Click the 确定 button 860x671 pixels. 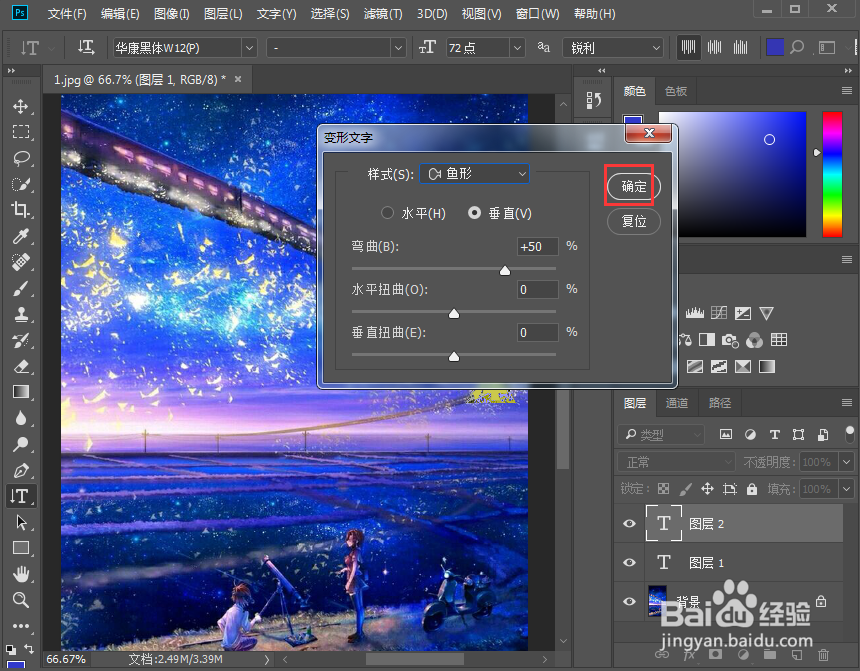[x=633, y=187]
